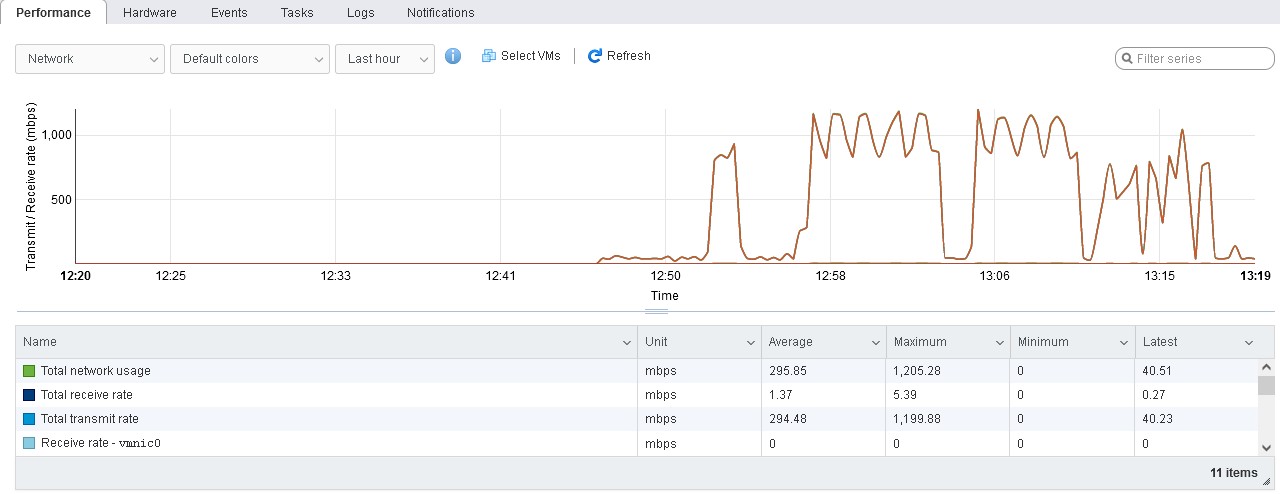Open the Hardware tab

click(149, 13)
